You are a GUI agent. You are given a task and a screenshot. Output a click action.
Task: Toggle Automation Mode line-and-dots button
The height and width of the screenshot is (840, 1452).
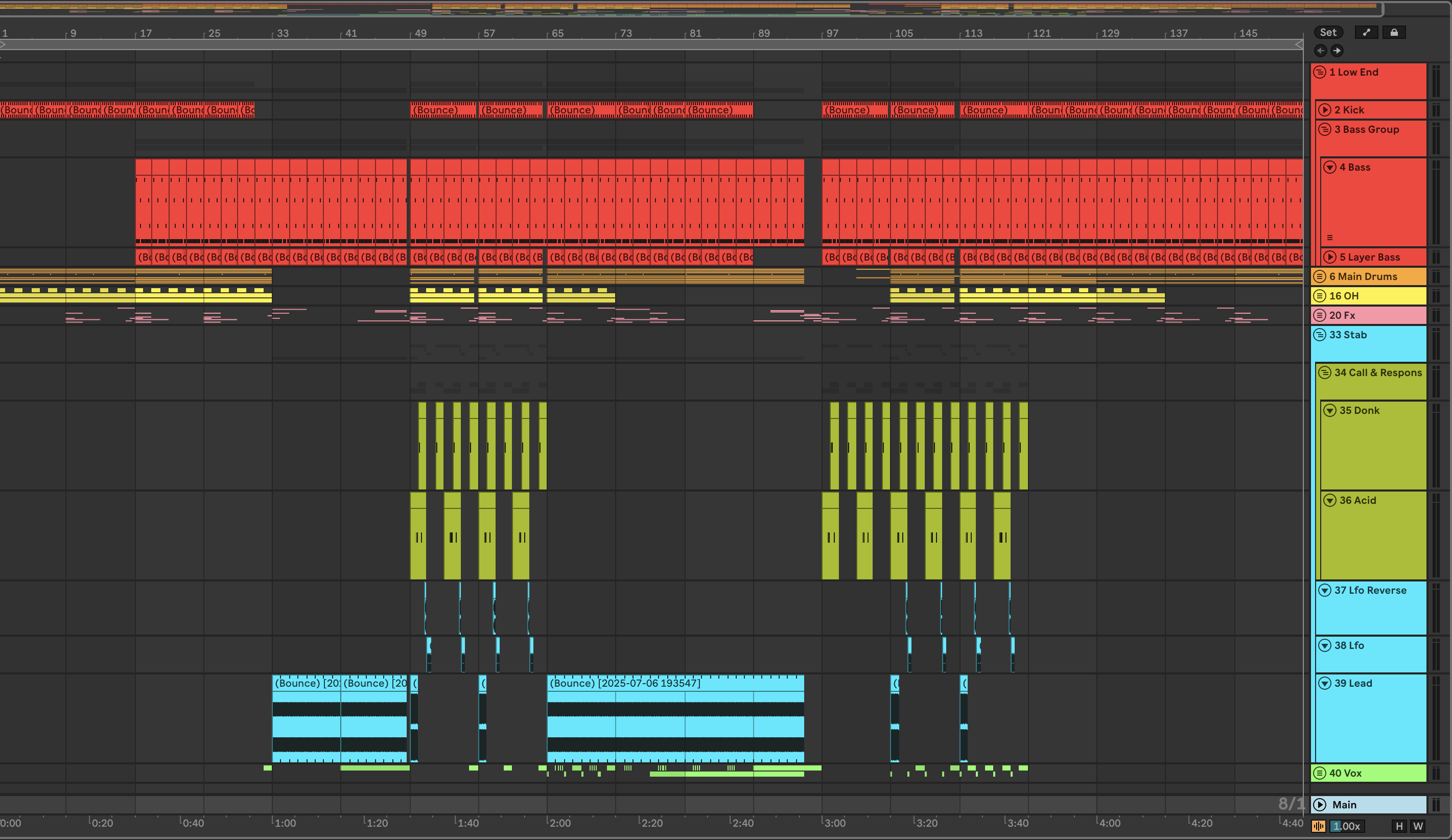1366,32
